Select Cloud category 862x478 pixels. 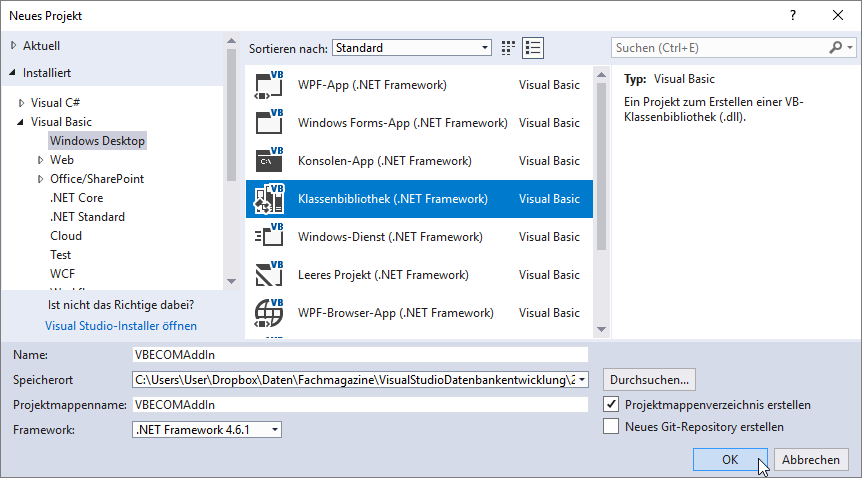coord(66,235)
